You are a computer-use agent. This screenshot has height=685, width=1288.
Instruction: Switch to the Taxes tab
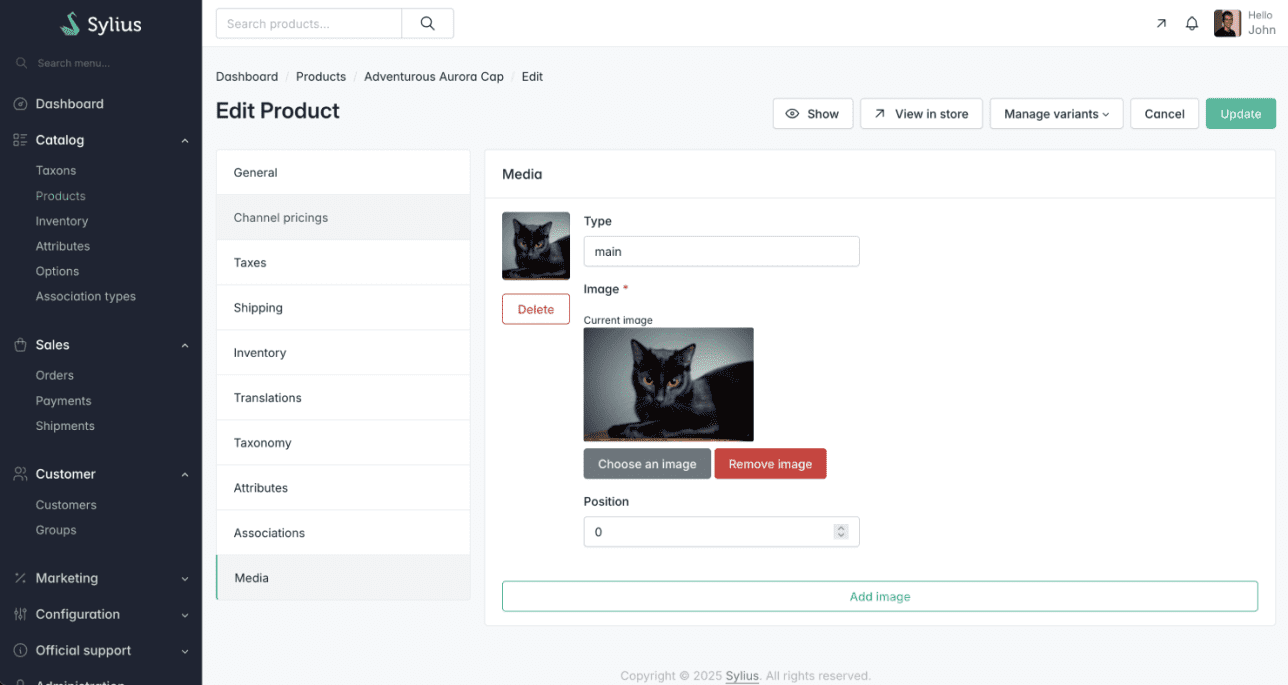pos(343,263)
